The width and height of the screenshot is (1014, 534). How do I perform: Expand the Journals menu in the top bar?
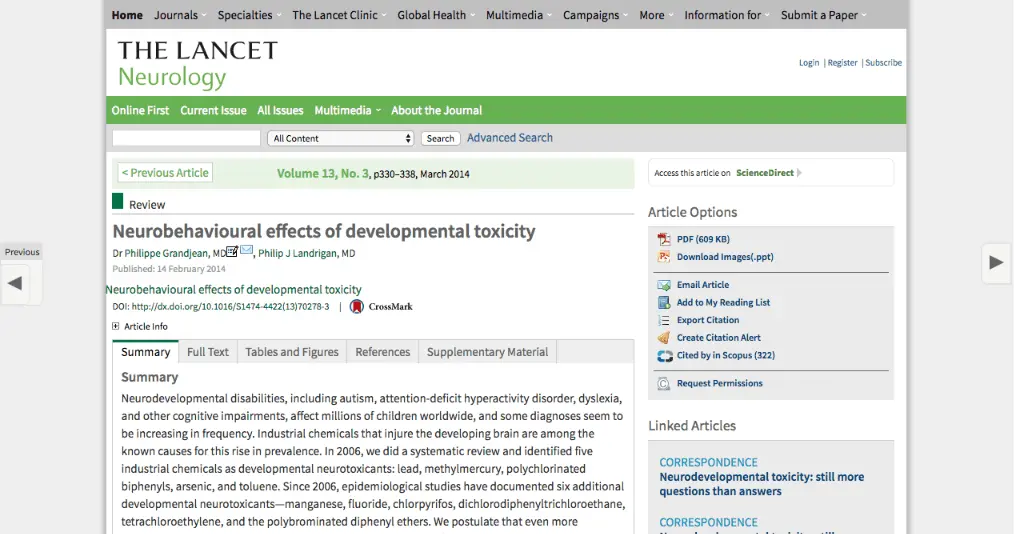pyautogui.click(x=180, y=15)
